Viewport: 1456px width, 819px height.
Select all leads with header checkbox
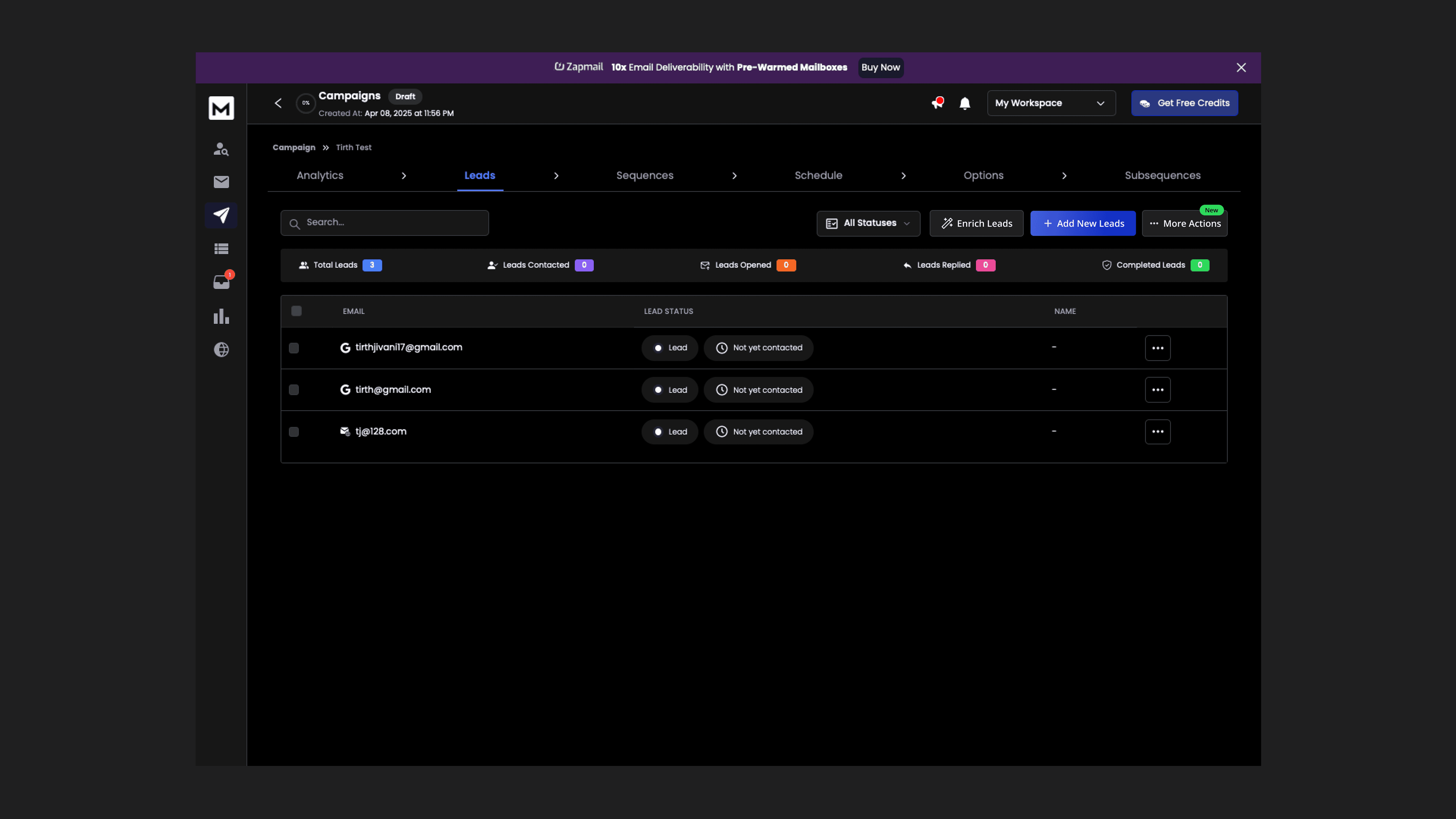coord(296,311)
